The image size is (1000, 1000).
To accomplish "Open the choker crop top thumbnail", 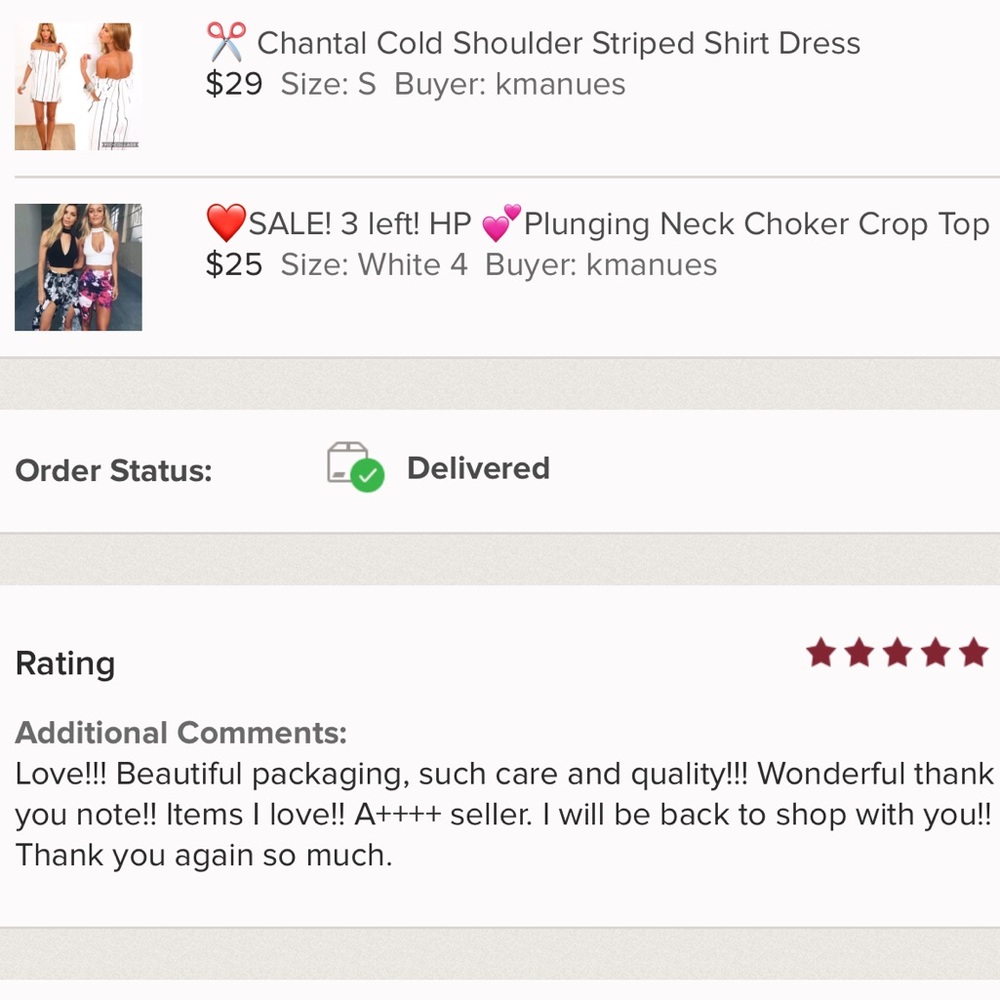I will (78, 267).
